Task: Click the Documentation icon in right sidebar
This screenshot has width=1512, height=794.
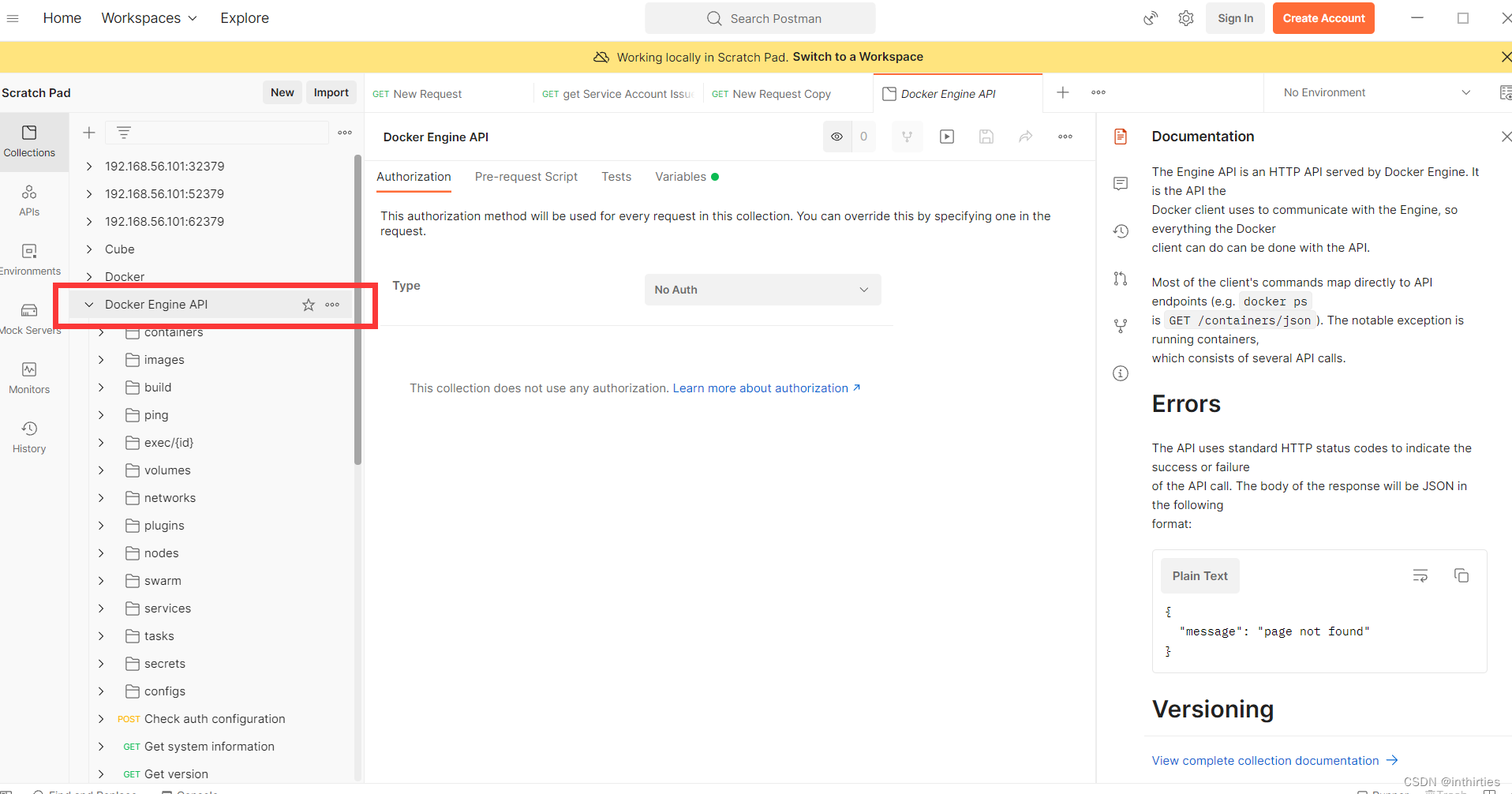Action: coord(1121,137)
